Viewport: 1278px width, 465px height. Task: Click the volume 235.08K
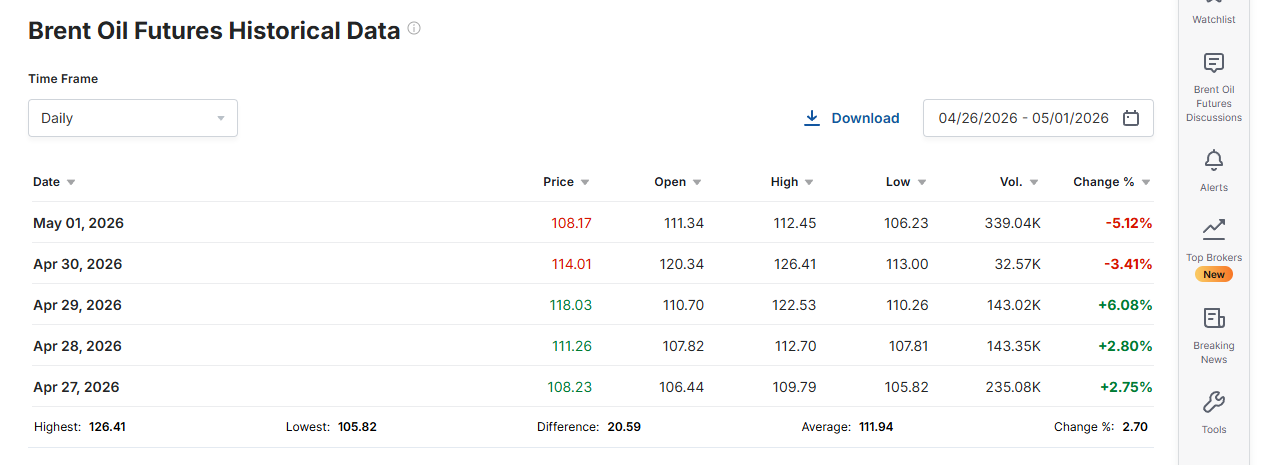click(x=1012, y=387)
